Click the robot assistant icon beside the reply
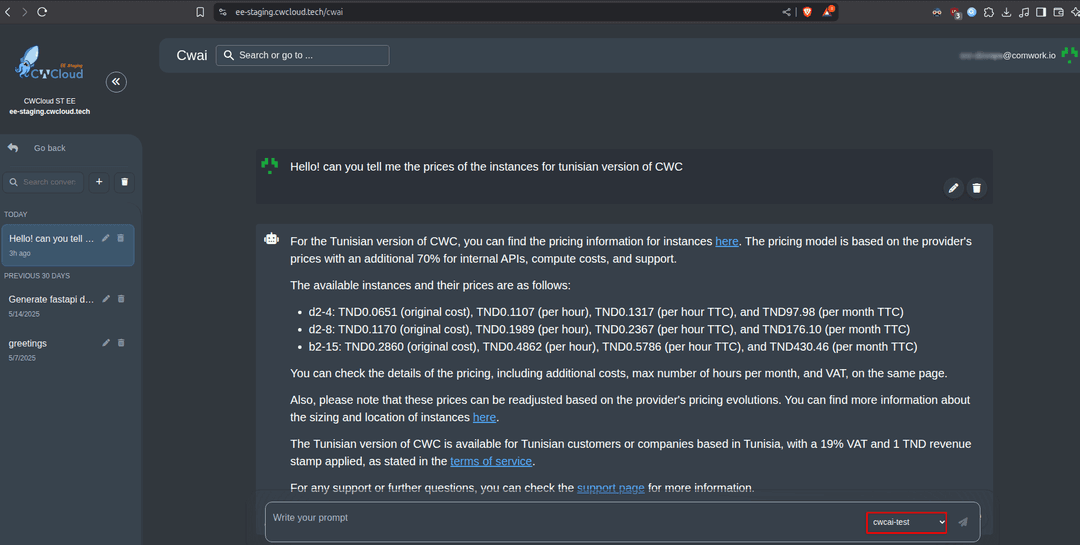 coord(271,239)
